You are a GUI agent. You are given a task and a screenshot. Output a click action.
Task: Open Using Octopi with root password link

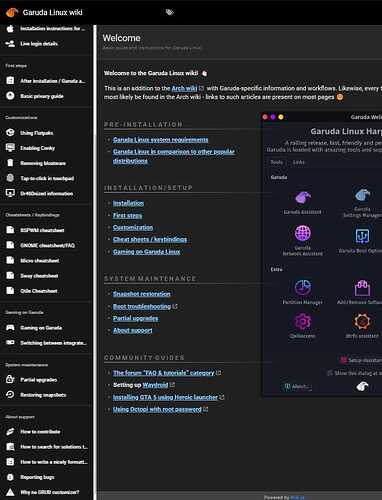pyautogui.click(x=157, y=409)
